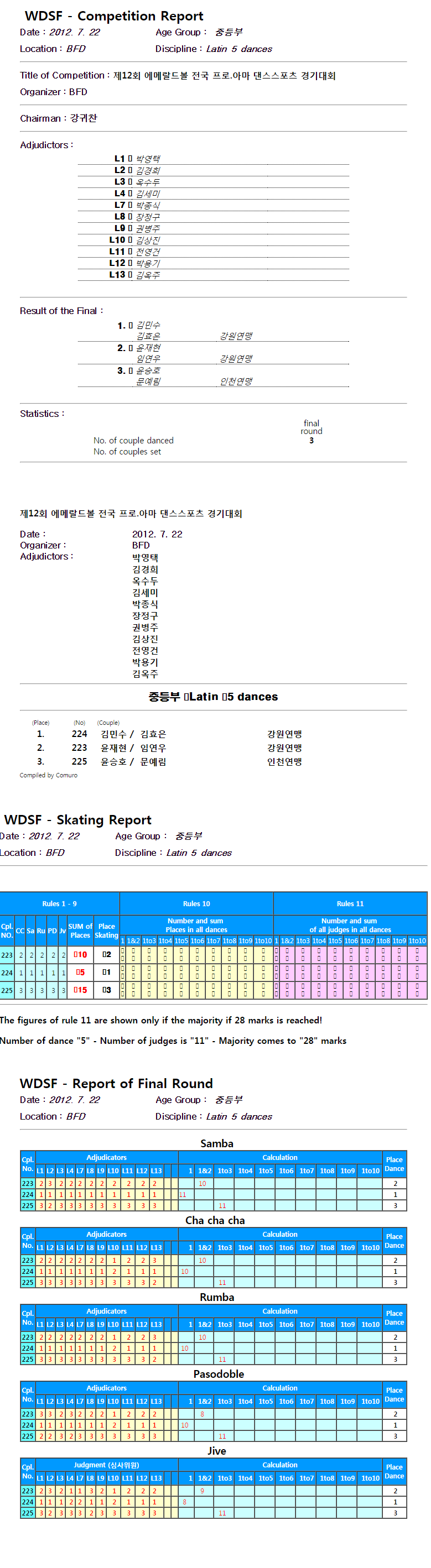Select the "WDSF - Skating Report" heading
Viewport: 431px width, 1568px height.
(78, 820)
